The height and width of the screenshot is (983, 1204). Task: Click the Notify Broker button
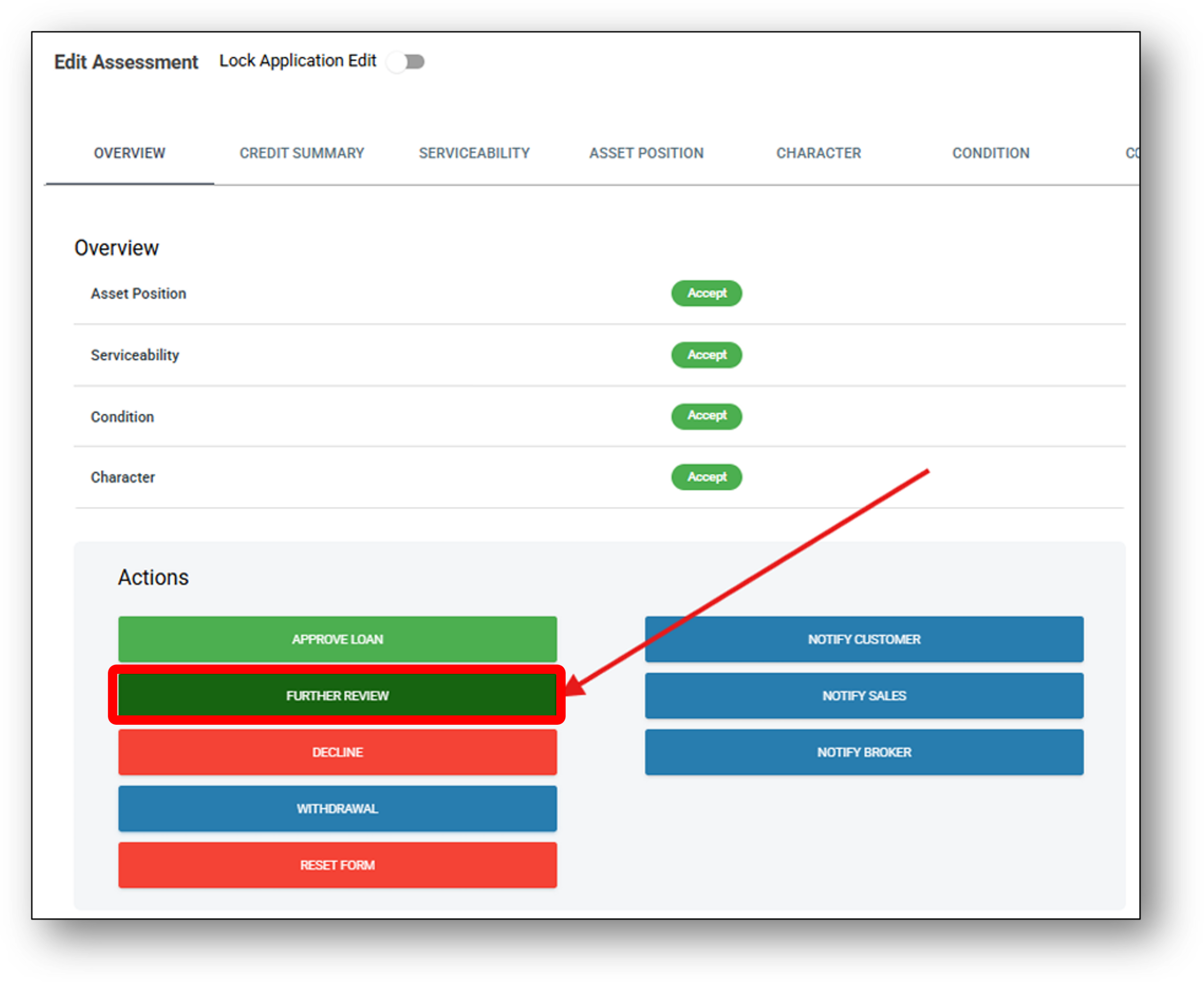pyautogui.click(x=864, y=752)
